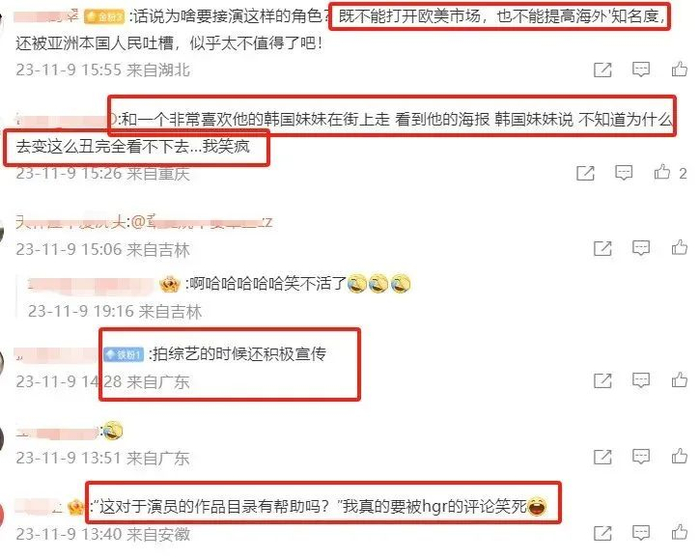700x559 pixels.
Task: Reply to the 14:28 Guangdong comment
Action: tap(641, 380)
